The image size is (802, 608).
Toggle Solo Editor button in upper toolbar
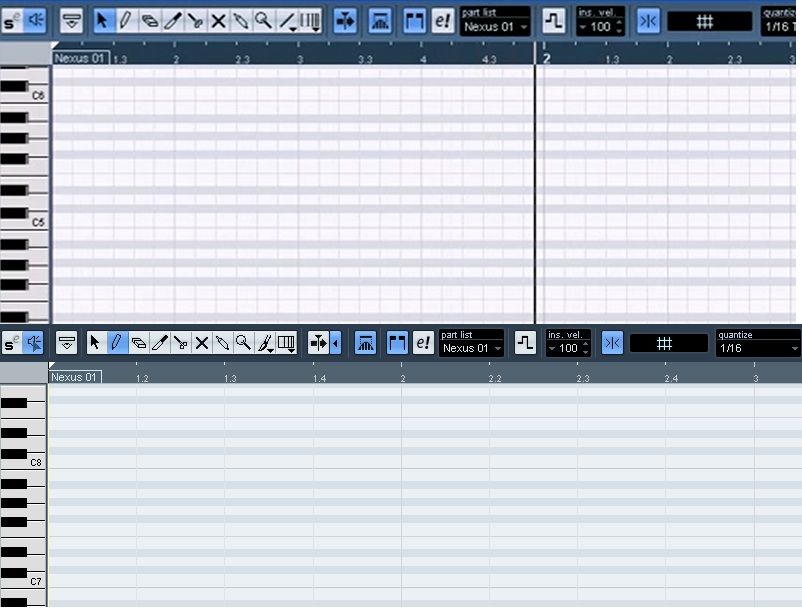tap(12, 20)
